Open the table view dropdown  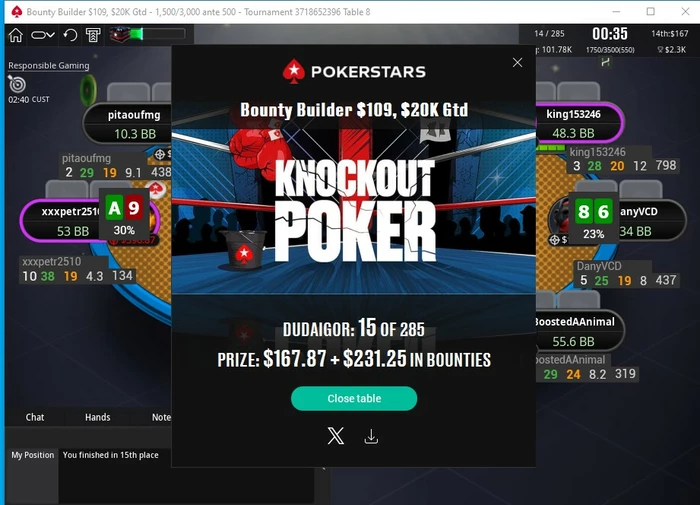(43, 34)
